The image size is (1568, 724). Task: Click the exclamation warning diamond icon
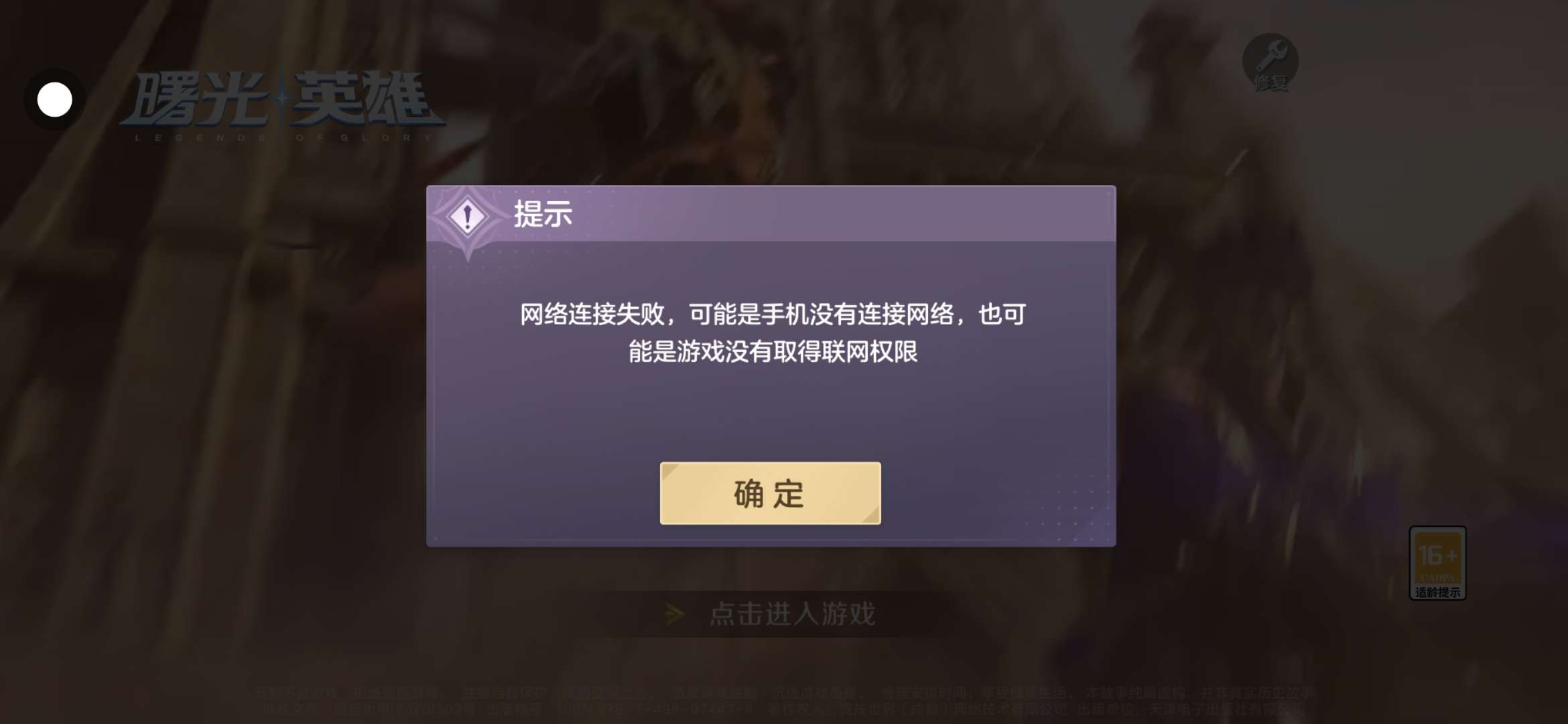pyautogui.click(x=468, y=217)
